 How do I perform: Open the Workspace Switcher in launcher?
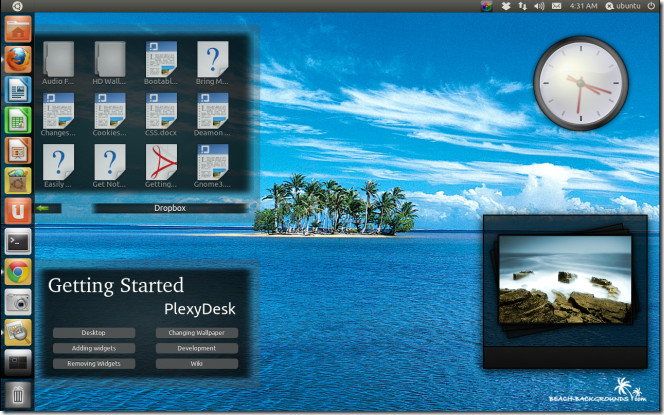(18, 363)
